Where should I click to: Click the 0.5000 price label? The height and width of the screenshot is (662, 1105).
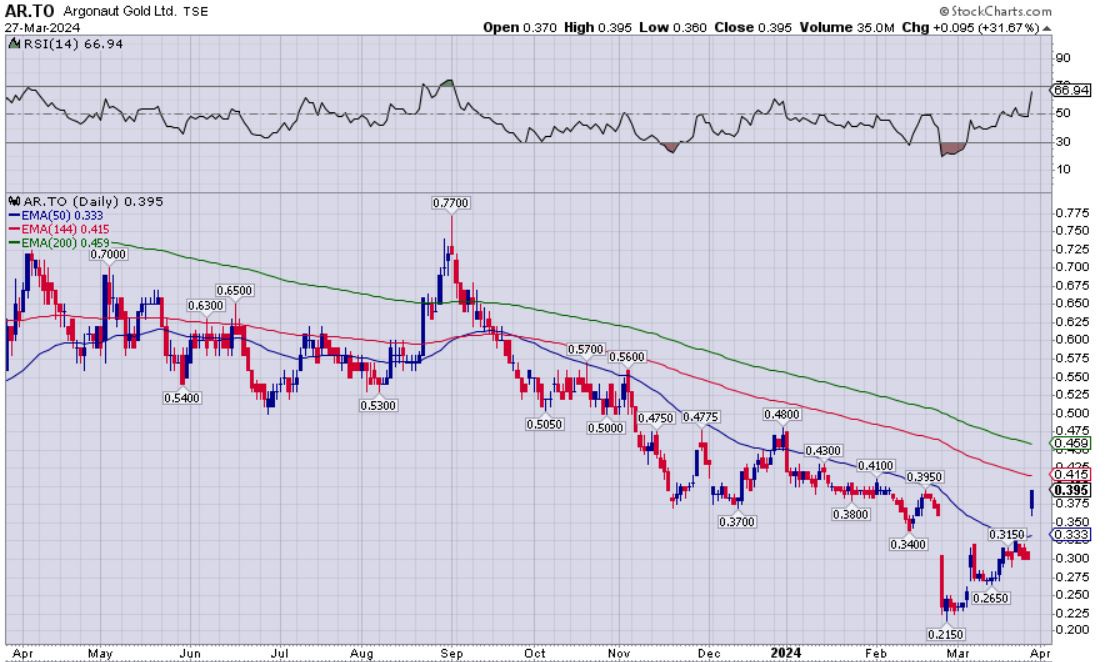point(606,428)
